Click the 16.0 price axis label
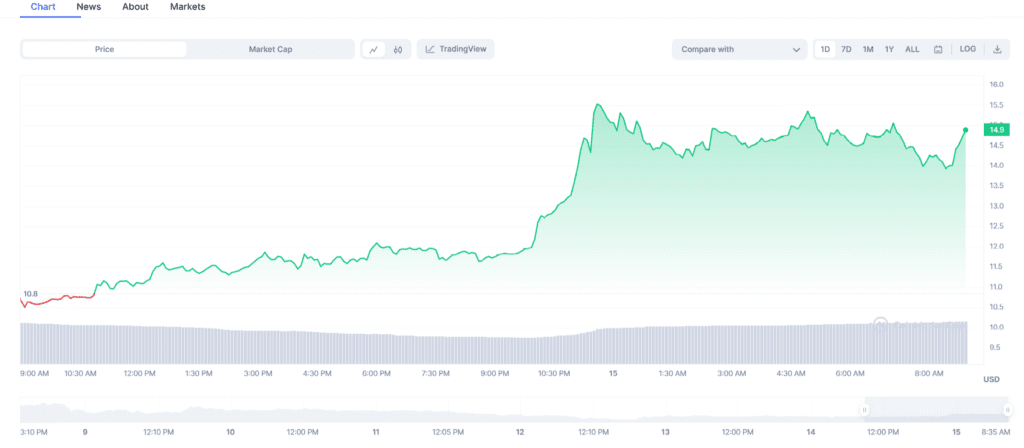The width and height of the screenshot is (1024, 448). click(x=996, y=84)
